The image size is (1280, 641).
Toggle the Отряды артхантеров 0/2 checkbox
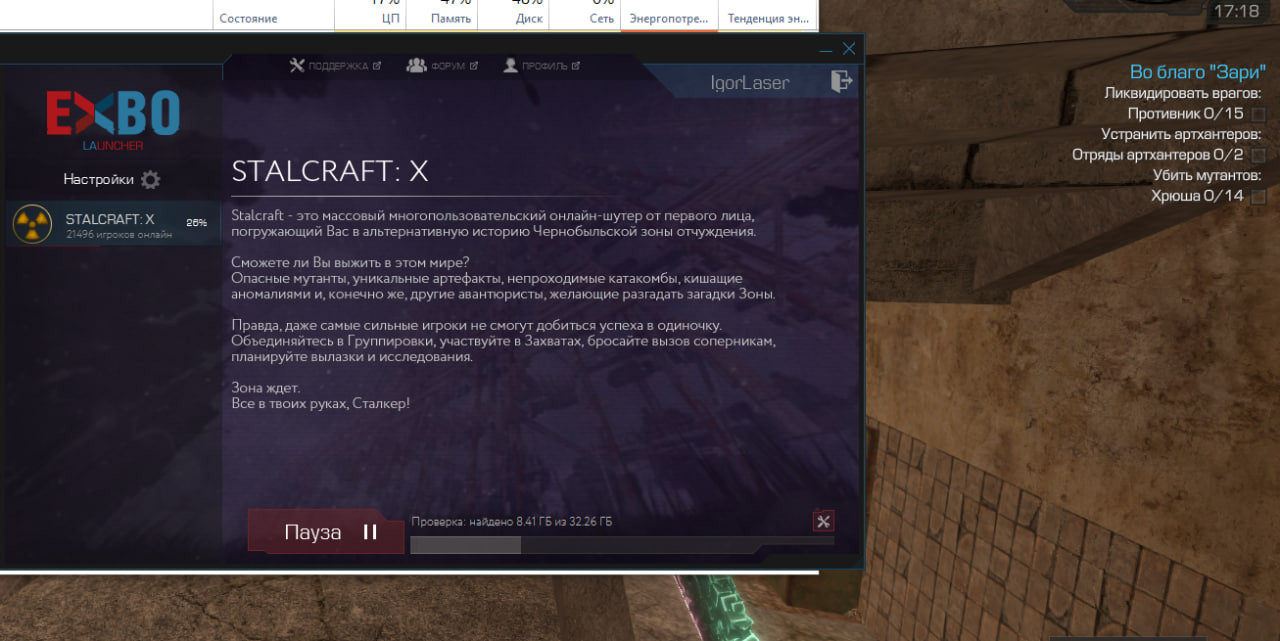pos(1258,155)
